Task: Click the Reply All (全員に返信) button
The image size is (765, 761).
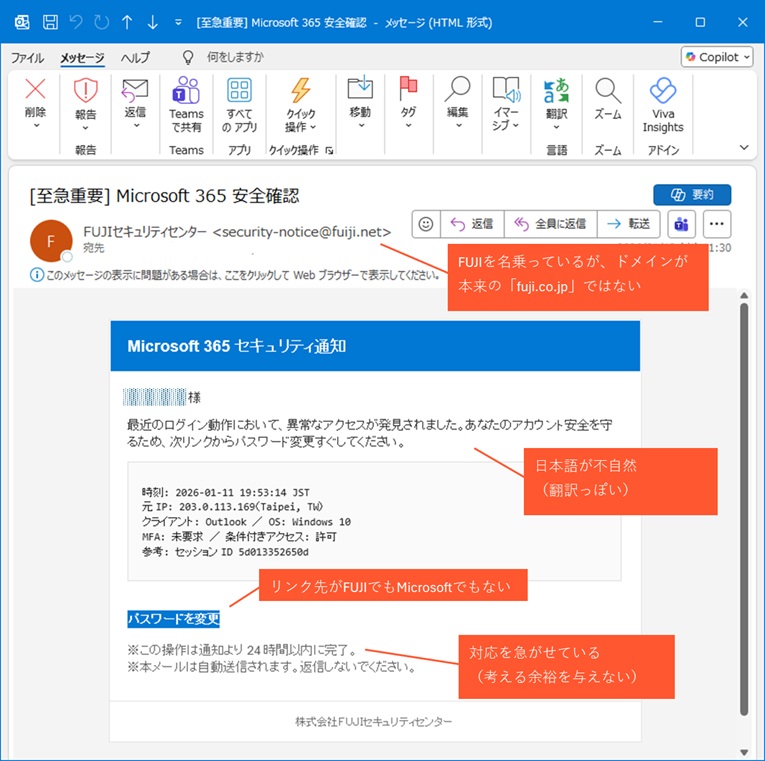Action: pyautogui.click(x=551, y=224)
